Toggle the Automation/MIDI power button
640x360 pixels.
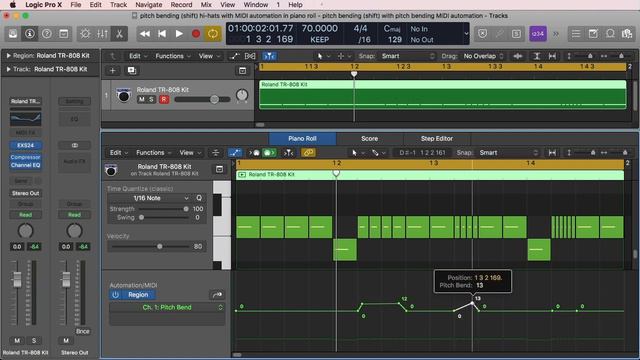[x=116, y=295]
